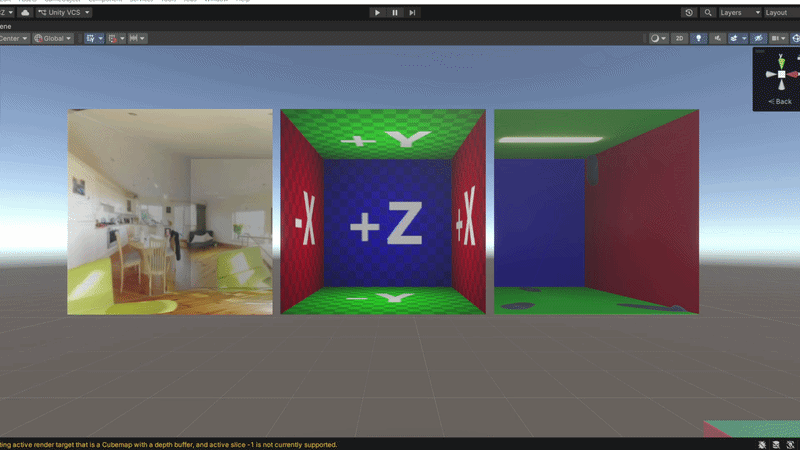Toggle the Gizmos button

[x=795, y=38]
